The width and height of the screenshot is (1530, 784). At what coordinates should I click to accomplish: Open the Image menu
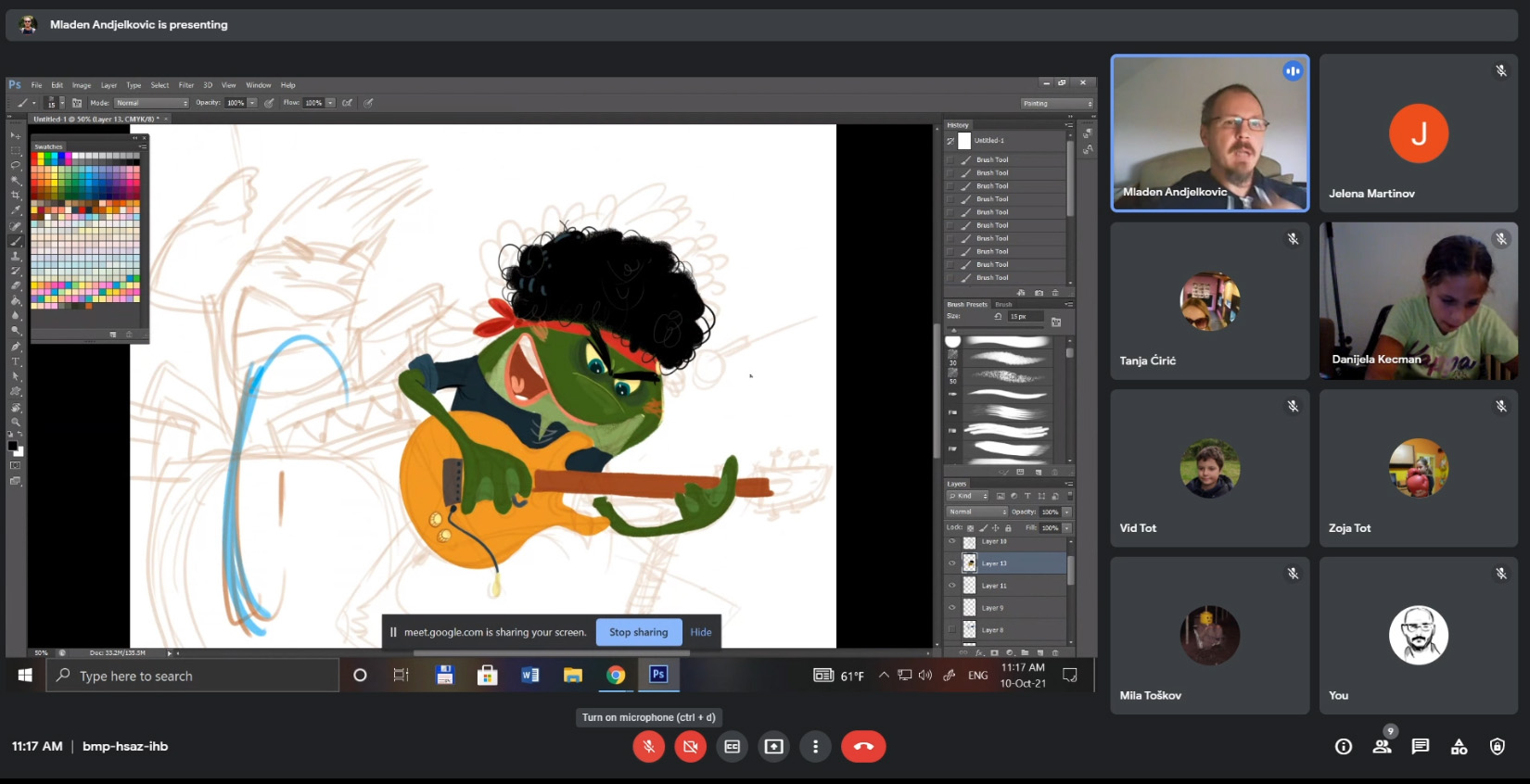82,85
